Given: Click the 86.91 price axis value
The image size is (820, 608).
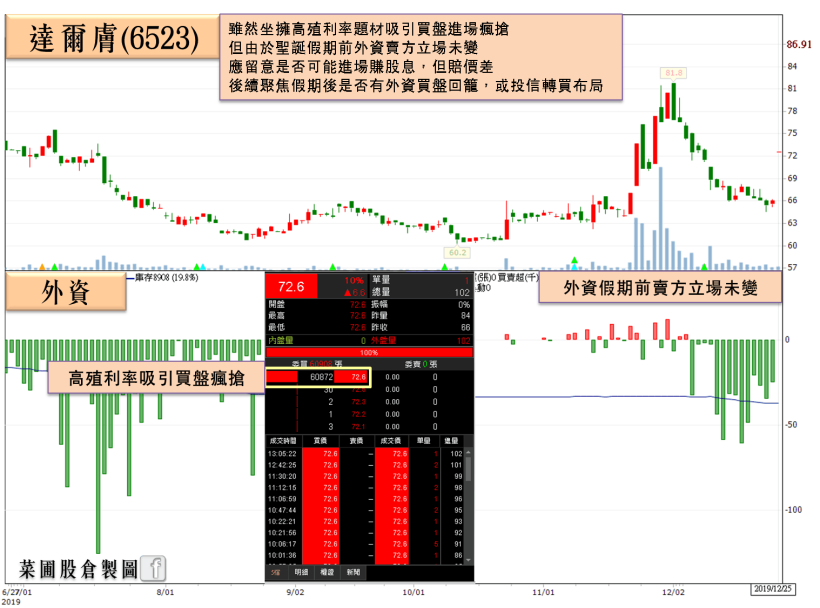Looking at the screenshot, I should click(799, 44).
